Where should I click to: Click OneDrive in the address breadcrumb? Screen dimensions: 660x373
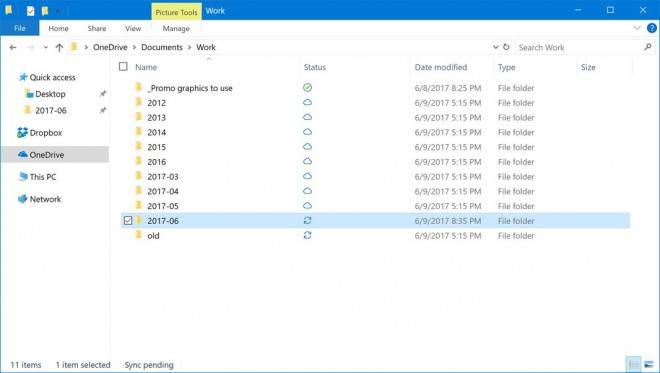110,47
